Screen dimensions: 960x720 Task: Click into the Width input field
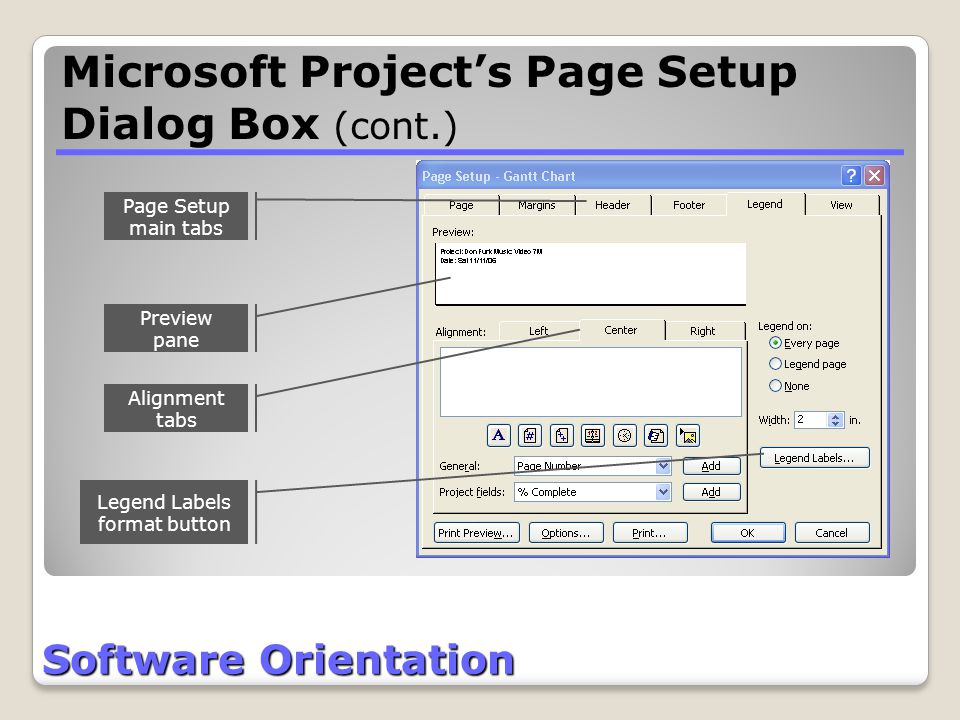pos(811,420)
